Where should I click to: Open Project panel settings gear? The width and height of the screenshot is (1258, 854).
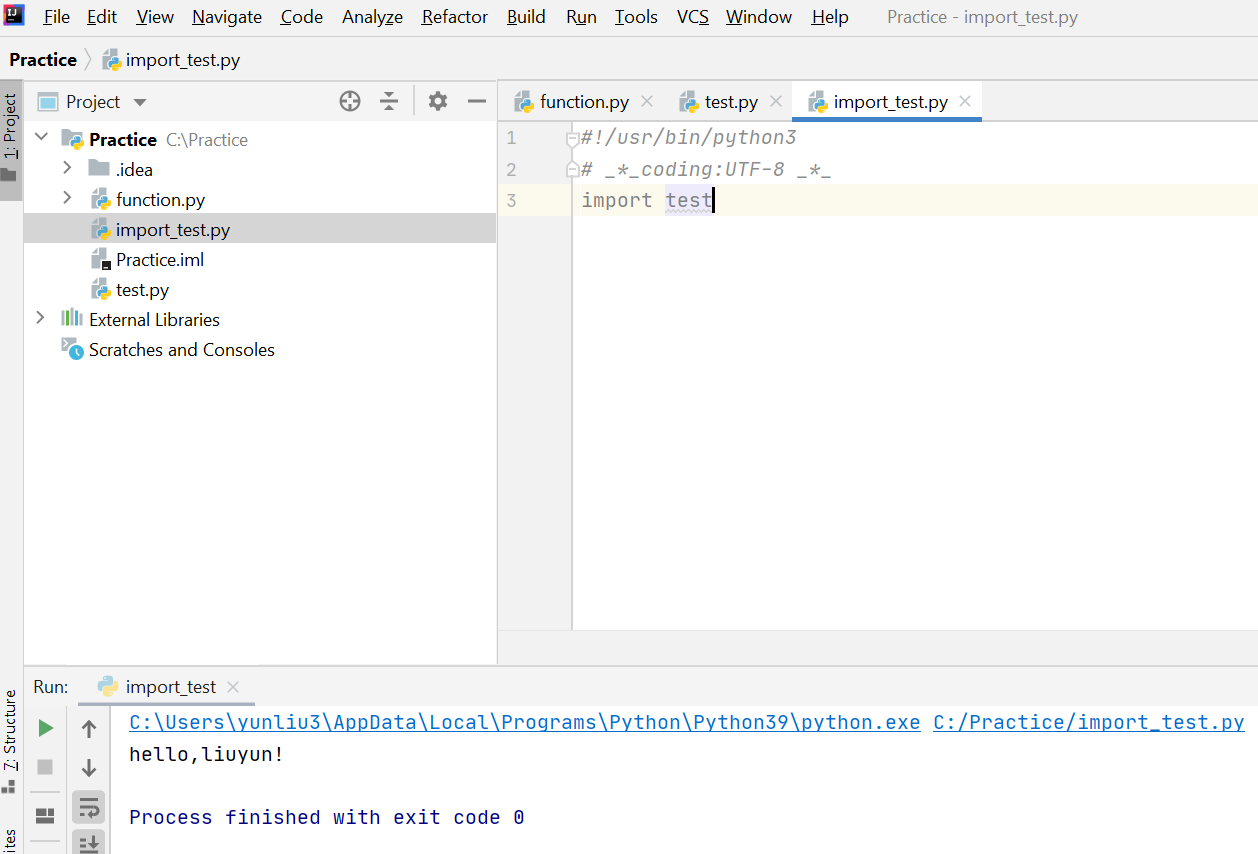coord(437,101)
